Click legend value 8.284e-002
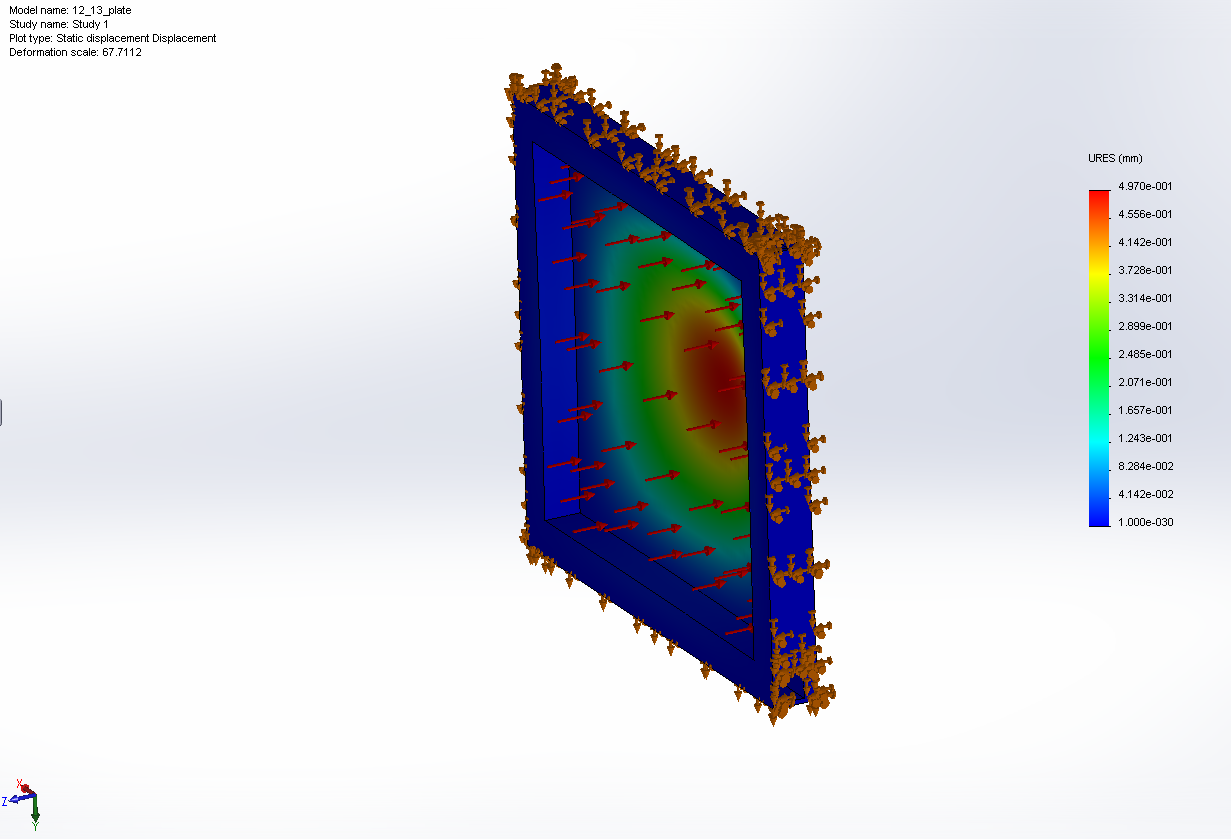 coord(1146,466)
